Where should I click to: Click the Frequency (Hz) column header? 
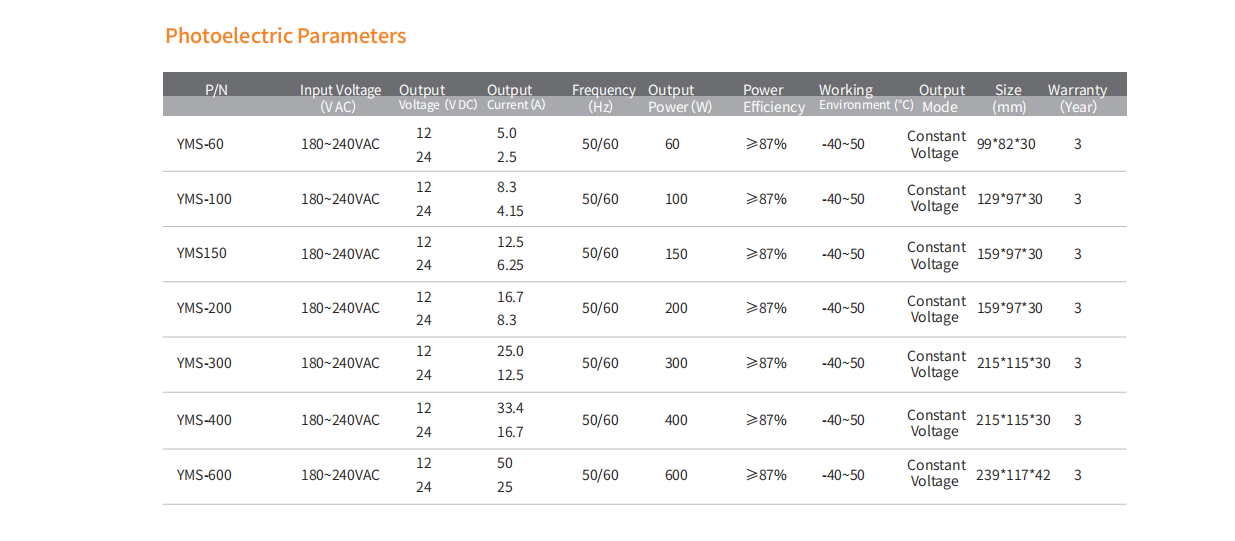pyautogui.click(x=603, y=97)
